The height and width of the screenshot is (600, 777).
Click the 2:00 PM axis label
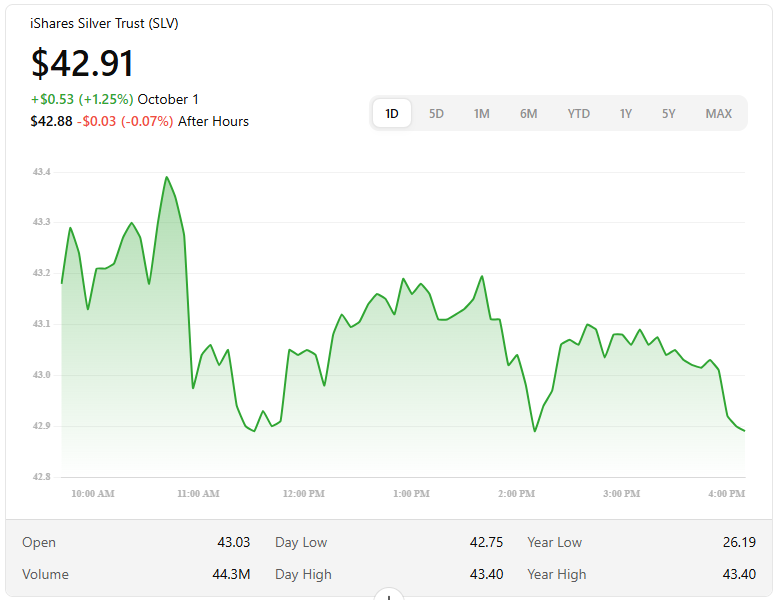point(516,493)
